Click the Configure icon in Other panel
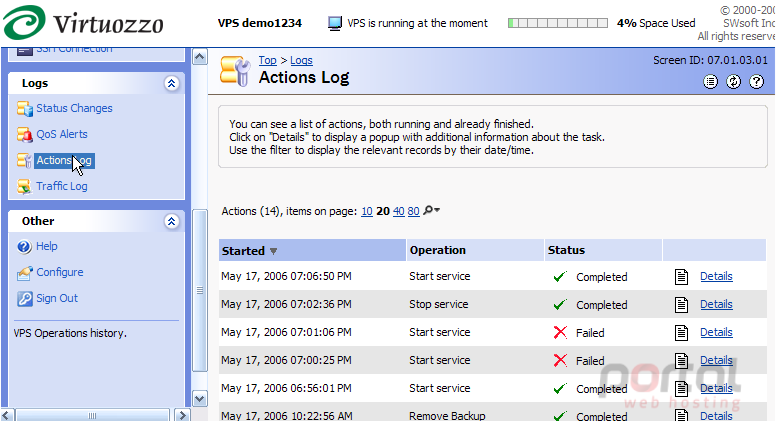Image resolution: width=776 pixels, height=422 pixels. tap(24, 273)
